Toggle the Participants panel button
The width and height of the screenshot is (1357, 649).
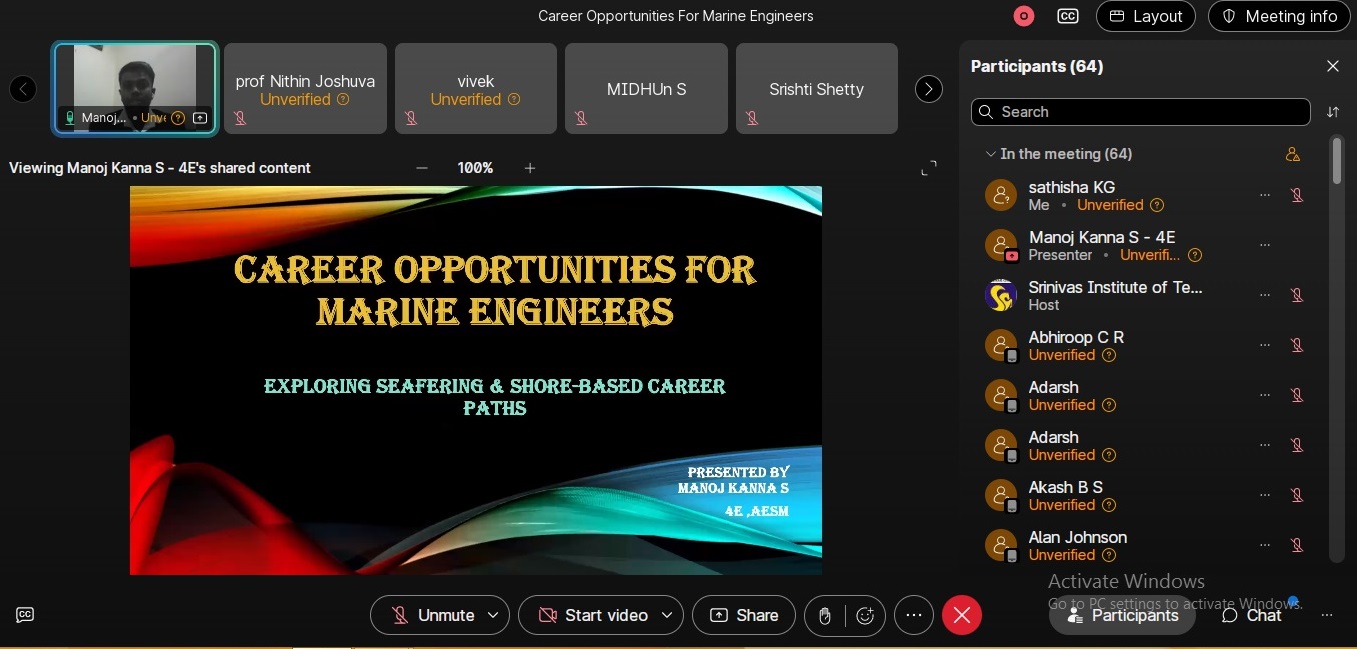[x=1122, y=615]
